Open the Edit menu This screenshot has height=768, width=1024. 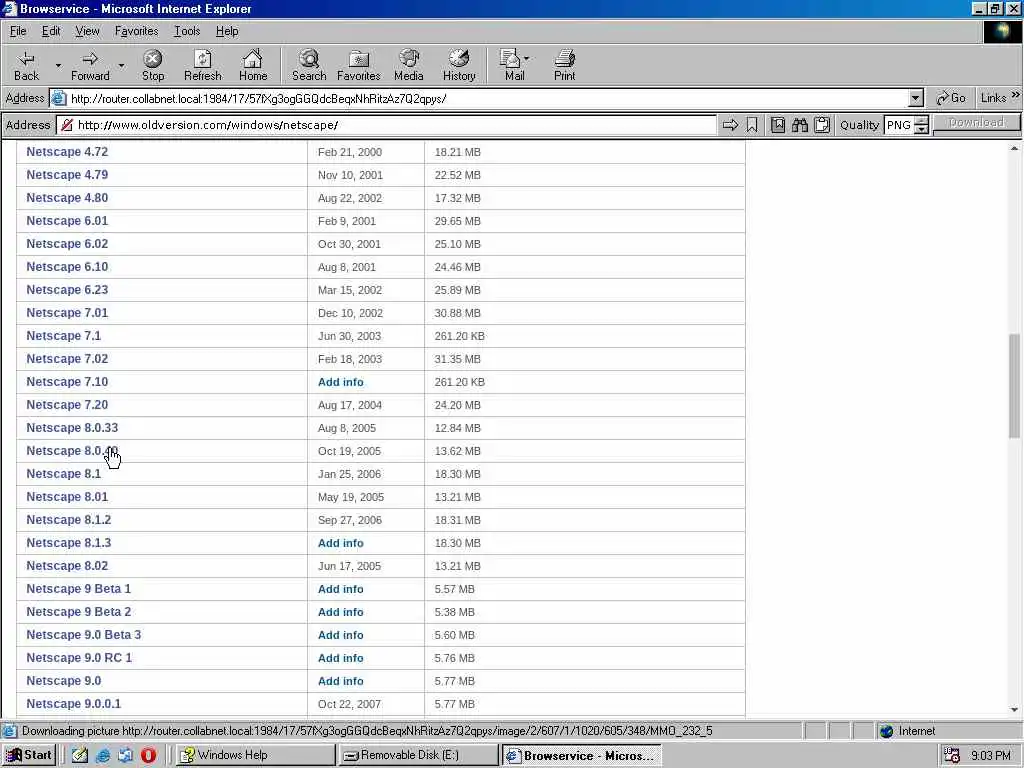[51, 31]
